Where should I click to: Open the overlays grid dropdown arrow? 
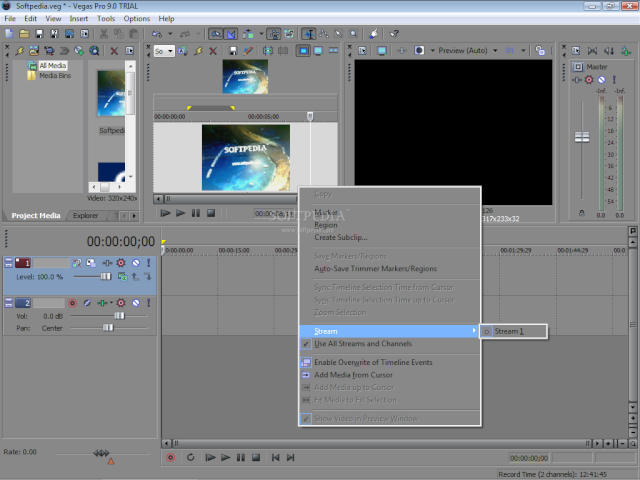coord(523,51)
